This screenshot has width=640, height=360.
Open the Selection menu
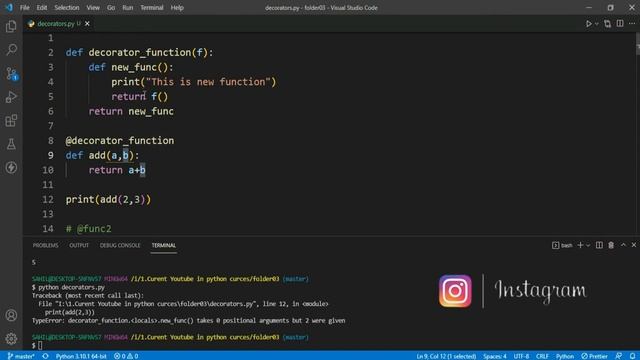67,8
